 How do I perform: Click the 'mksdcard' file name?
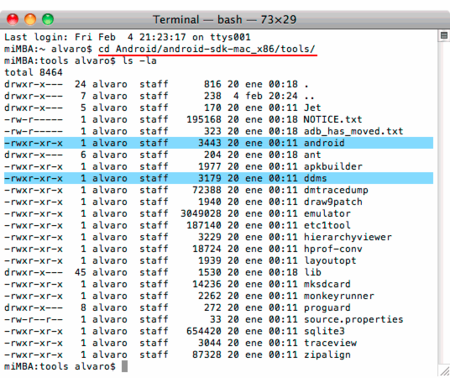tap(327, 284)
